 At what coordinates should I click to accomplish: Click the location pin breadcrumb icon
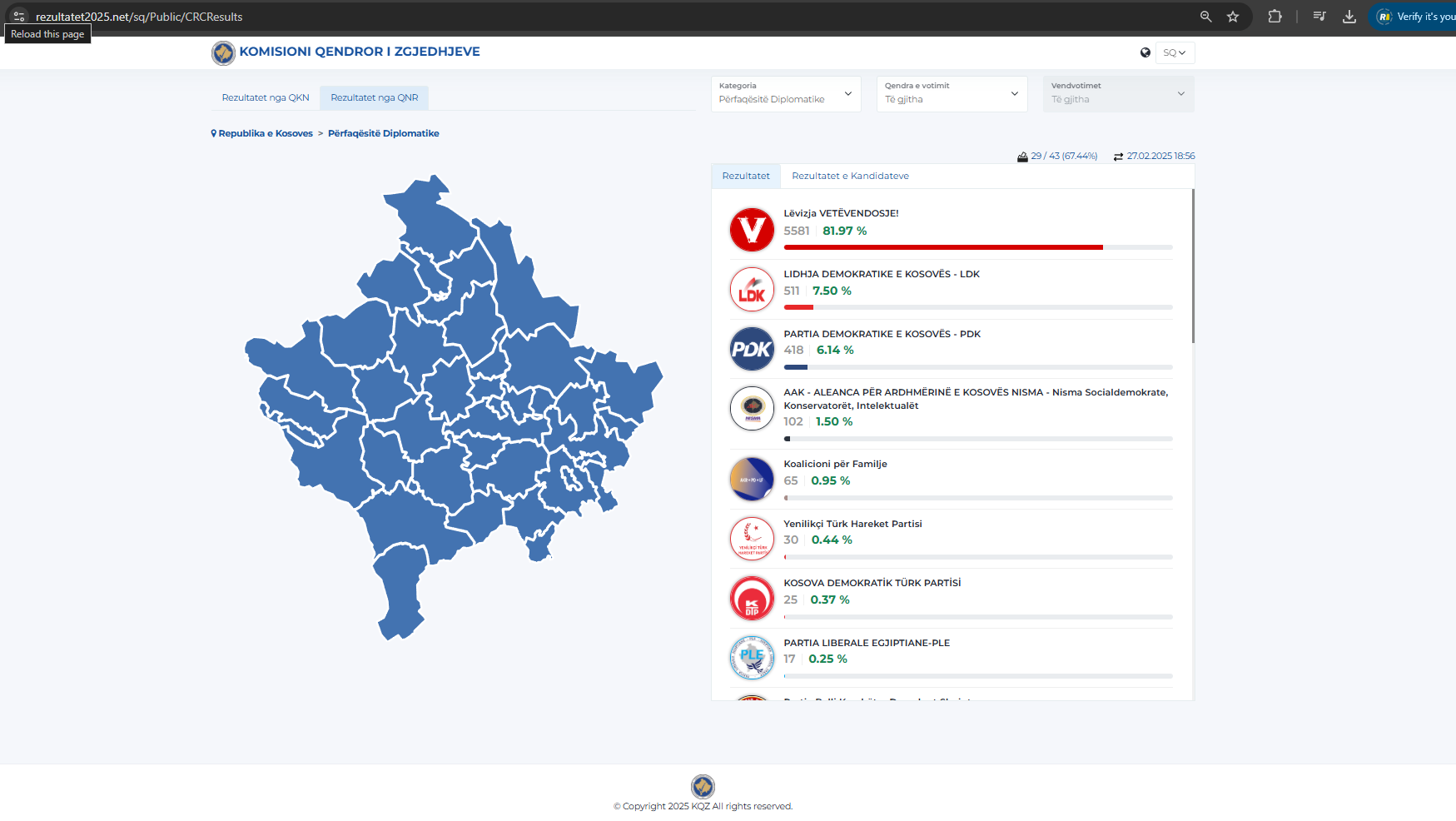point(214,133)
